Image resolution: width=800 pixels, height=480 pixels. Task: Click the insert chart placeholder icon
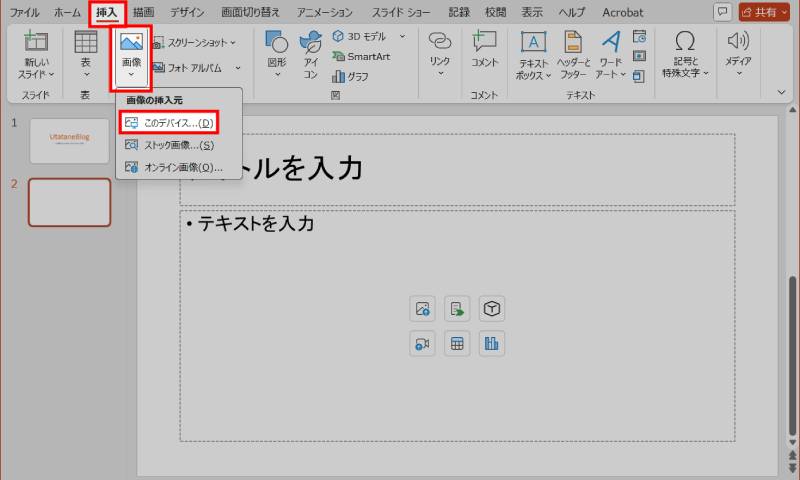click(x=491, y=343)
